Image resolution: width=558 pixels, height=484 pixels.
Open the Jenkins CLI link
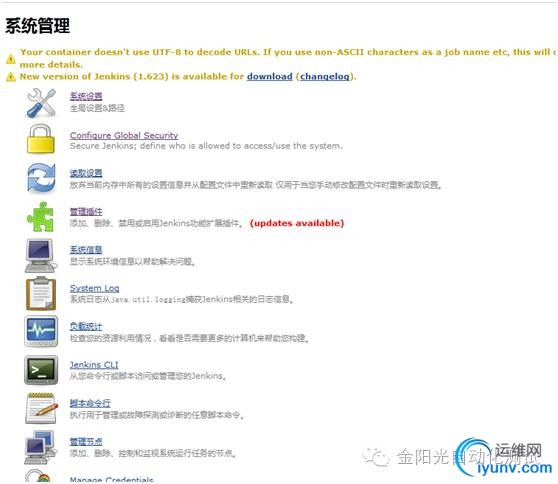click(94, 365)
